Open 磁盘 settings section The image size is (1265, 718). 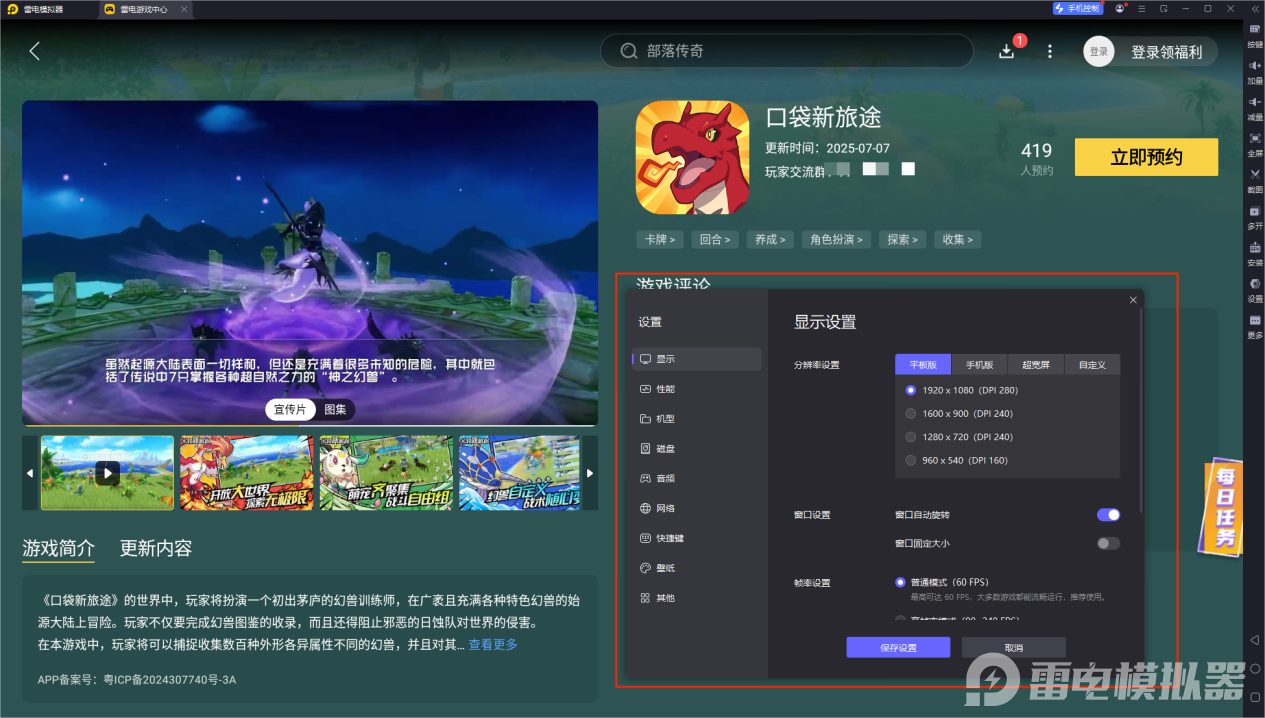[698, 449]
